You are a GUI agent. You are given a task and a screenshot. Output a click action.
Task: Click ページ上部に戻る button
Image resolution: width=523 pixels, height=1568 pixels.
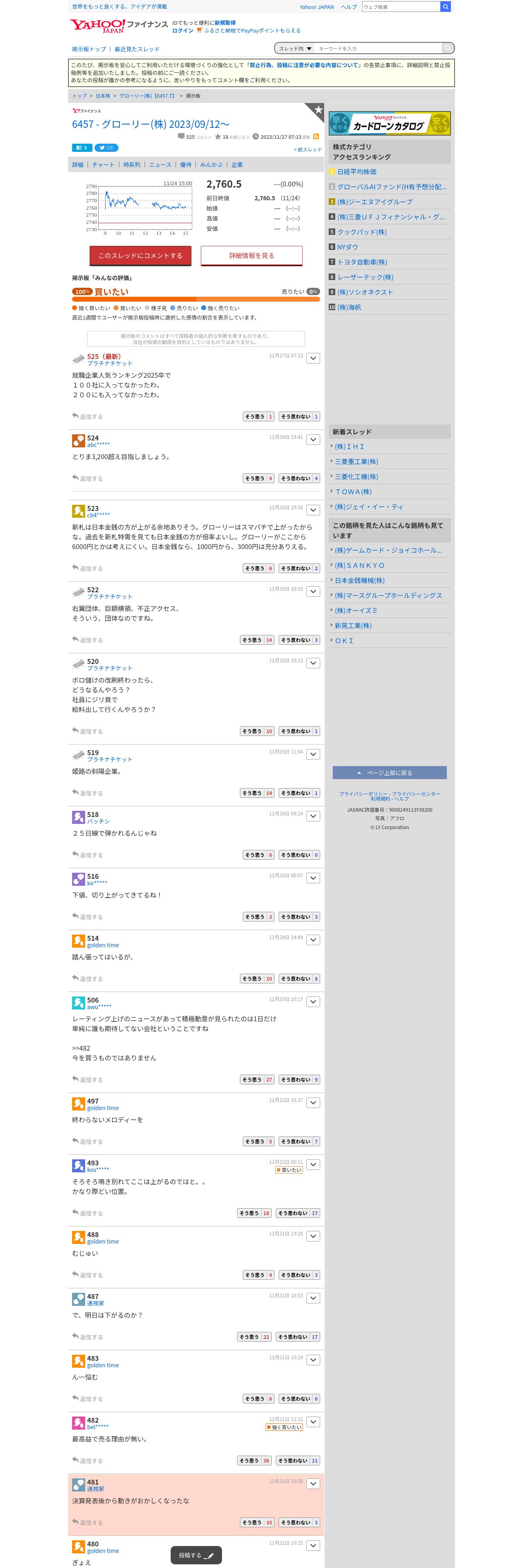click(390, 773)
